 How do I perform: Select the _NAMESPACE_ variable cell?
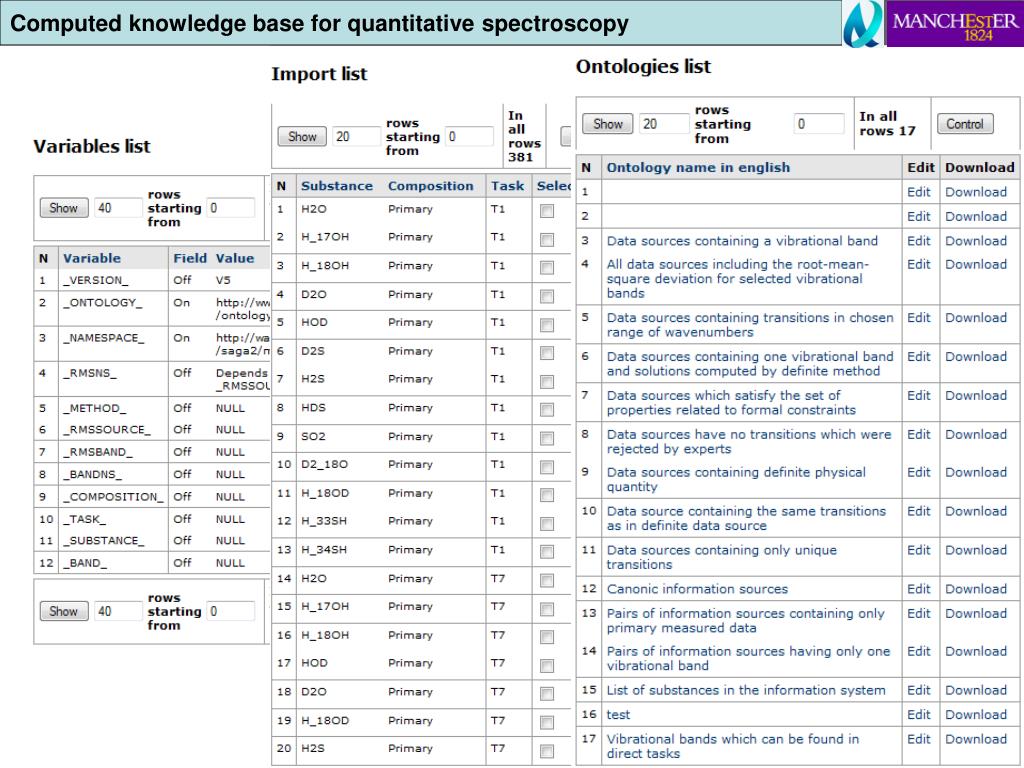tap(104, 338)
